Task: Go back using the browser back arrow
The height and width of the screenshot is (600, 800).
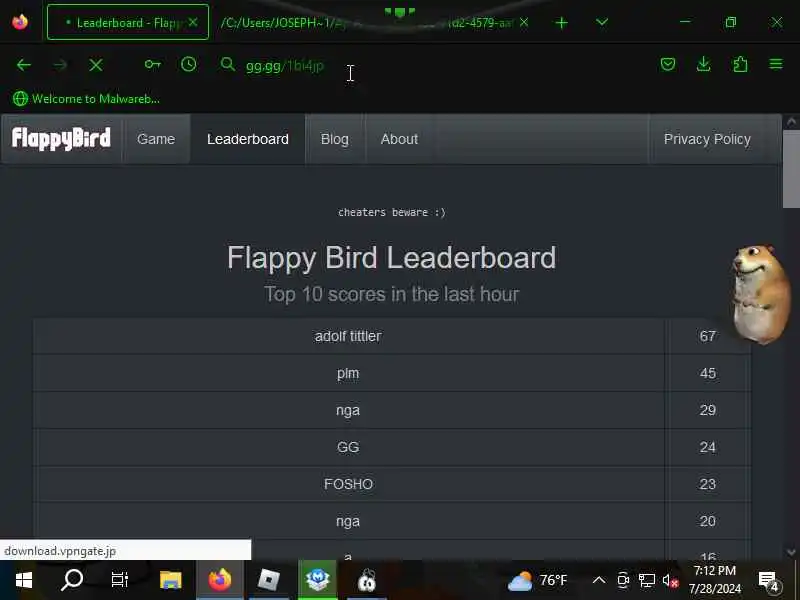Action: point(23,65)
